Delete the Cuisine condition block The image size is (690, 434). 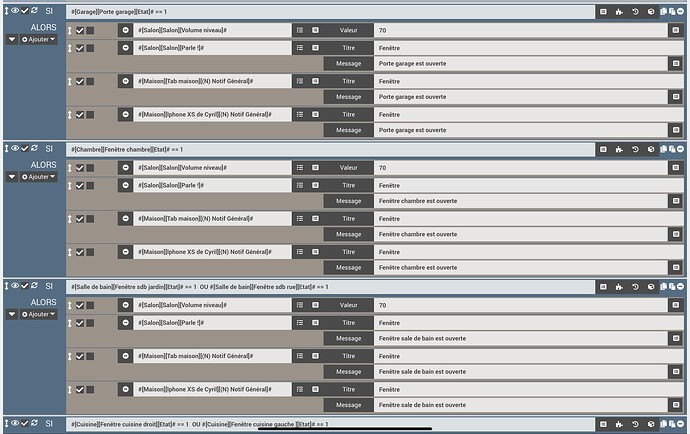point(680,424)
